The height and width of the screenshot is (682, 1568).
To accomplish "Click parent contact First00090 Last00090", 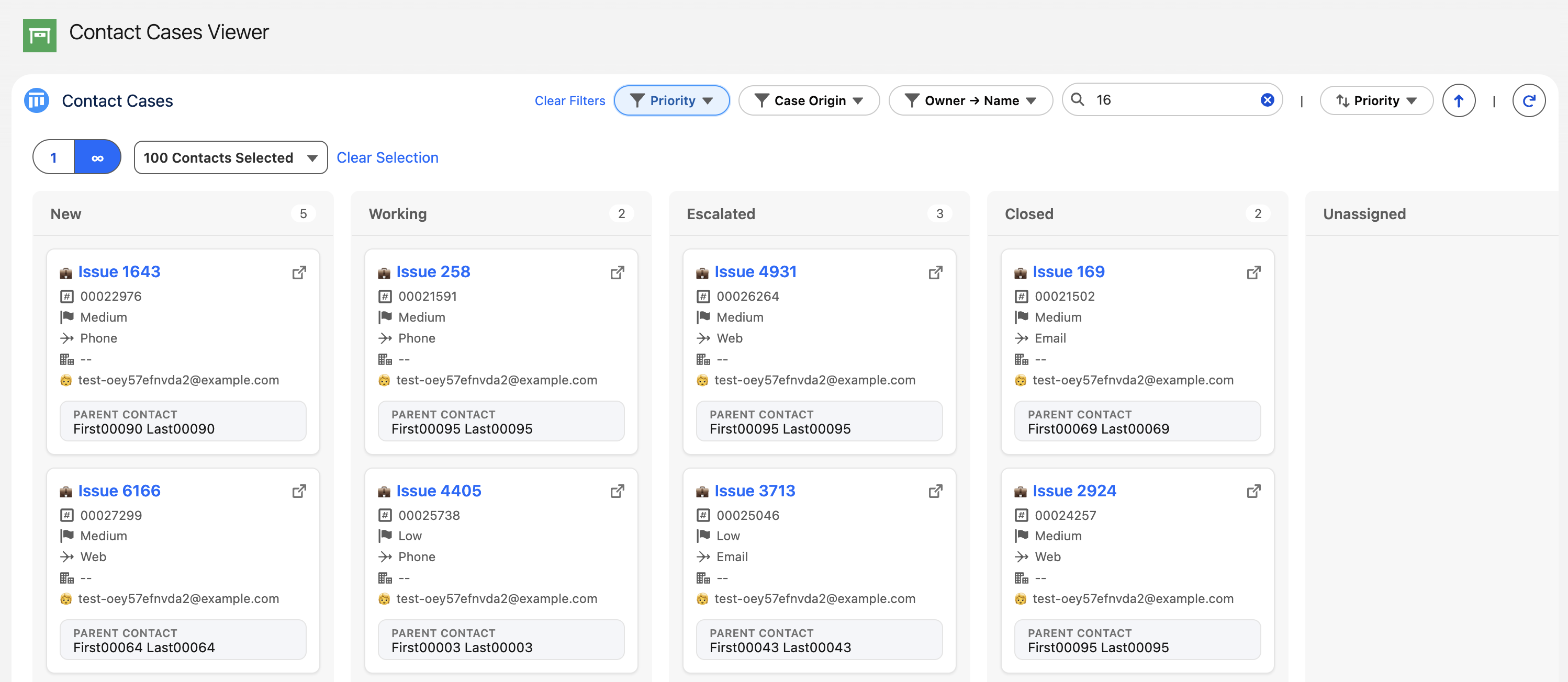I will click(x=143, y=429).
